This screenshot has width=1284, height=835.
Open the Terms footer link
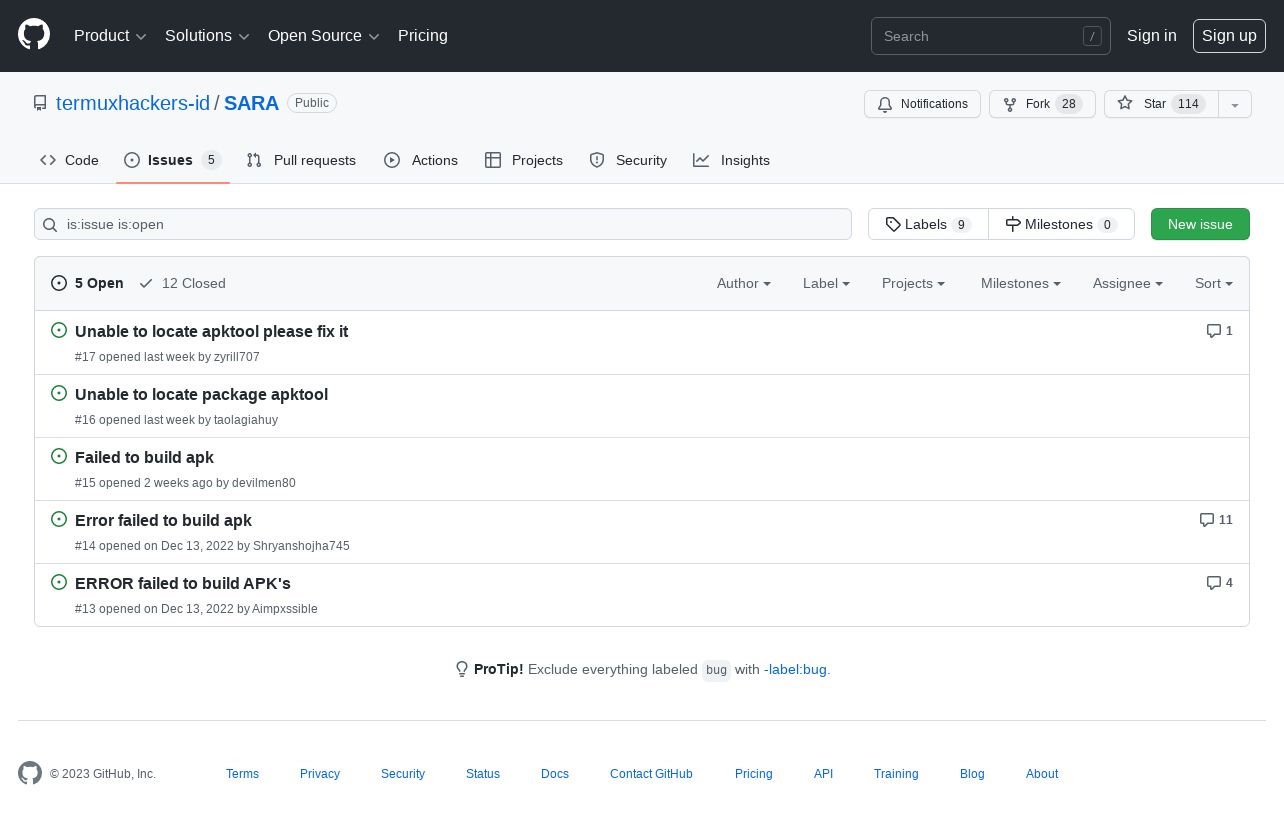[242, 774]
